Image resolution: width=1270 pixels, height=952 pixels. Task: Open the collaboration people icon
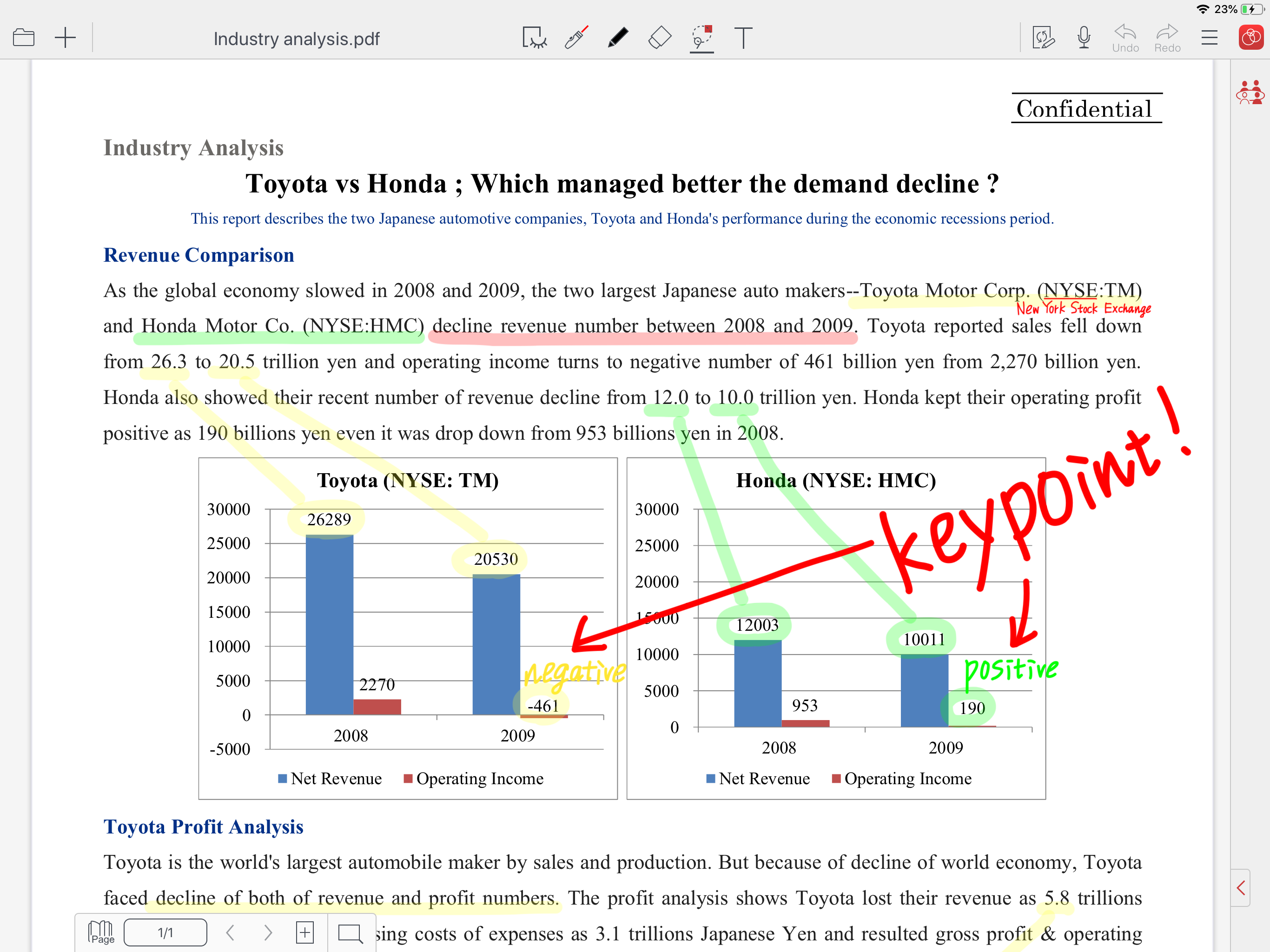(1250, 93)
